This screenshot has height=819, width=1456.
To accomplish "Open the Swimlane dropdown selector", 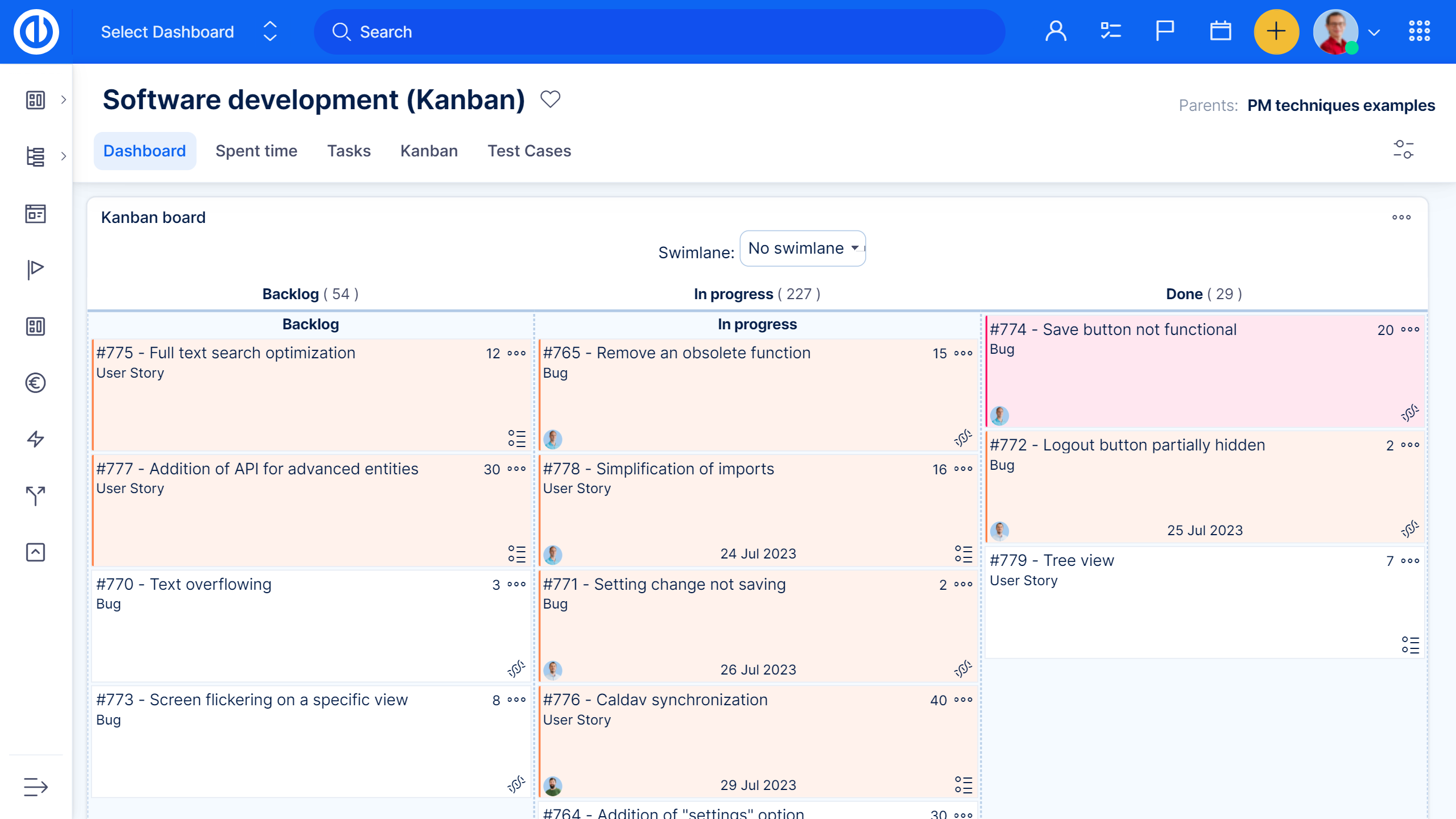I will click(802, 249).
